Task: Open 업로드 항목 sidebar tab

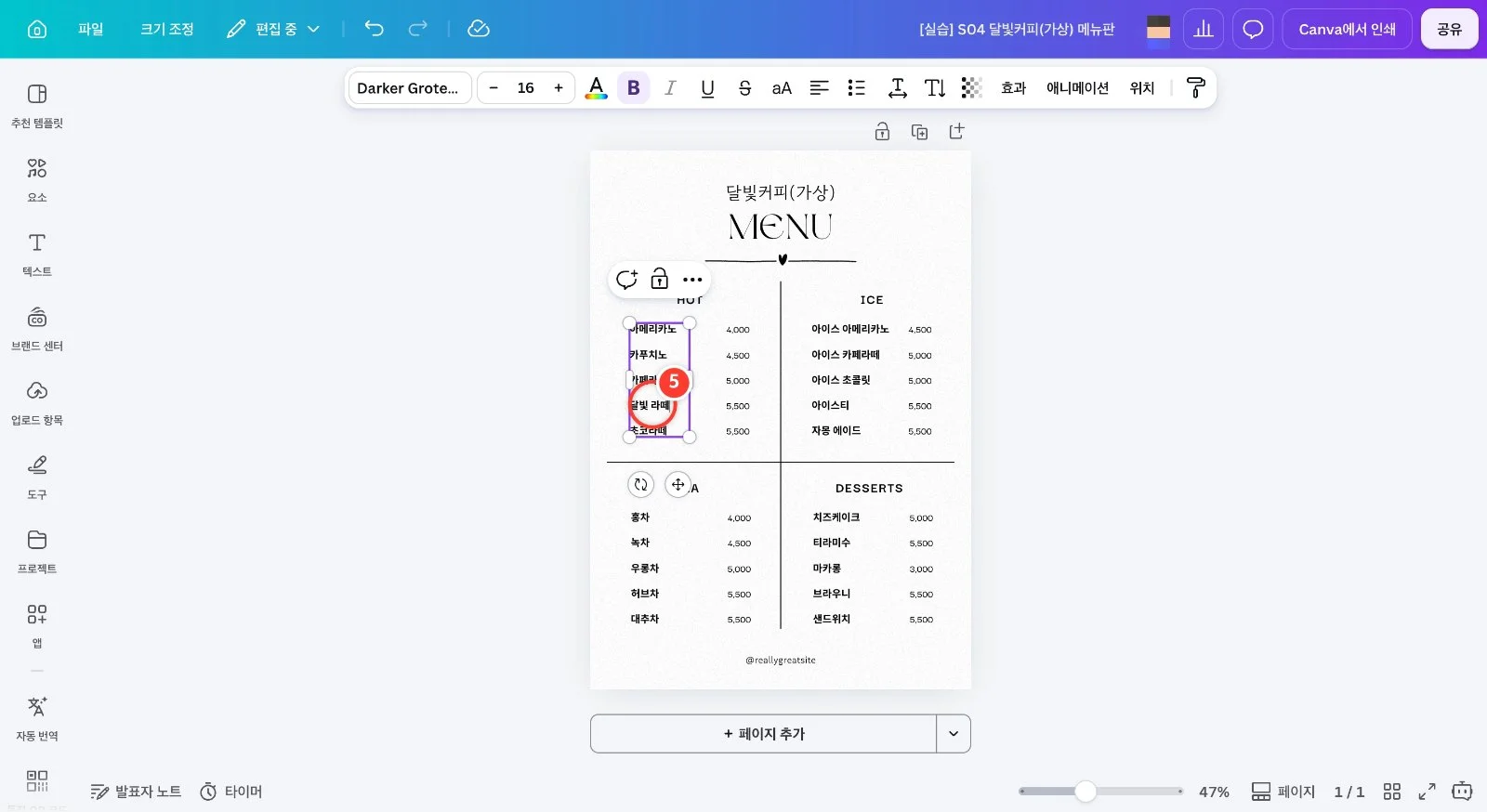Action: [37, 403]
